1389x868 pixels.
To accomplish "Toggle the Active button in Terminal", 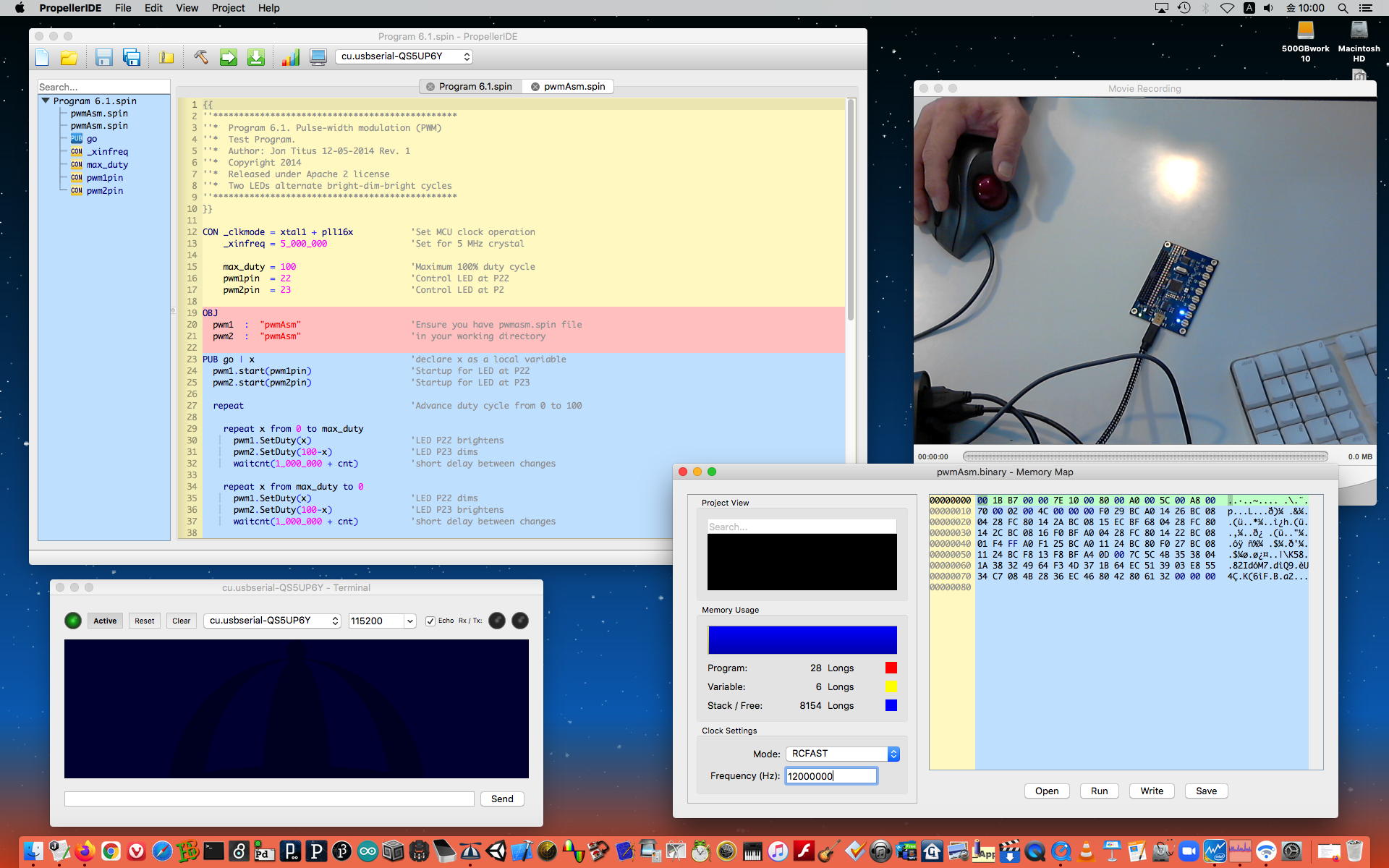I will point(105,621).
